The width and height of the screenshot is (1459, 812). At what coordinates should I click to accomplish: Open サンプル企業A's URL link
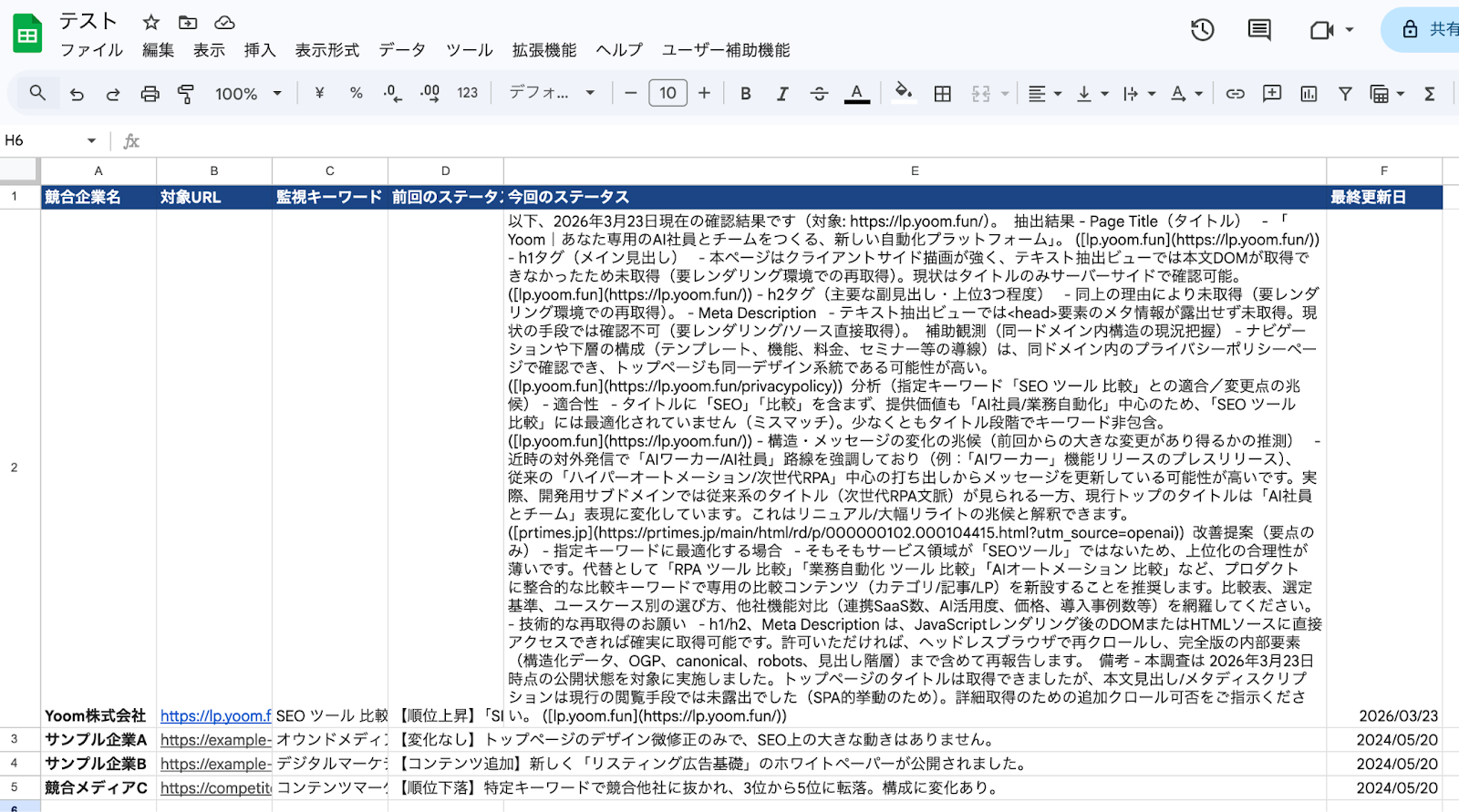(216, 740)
